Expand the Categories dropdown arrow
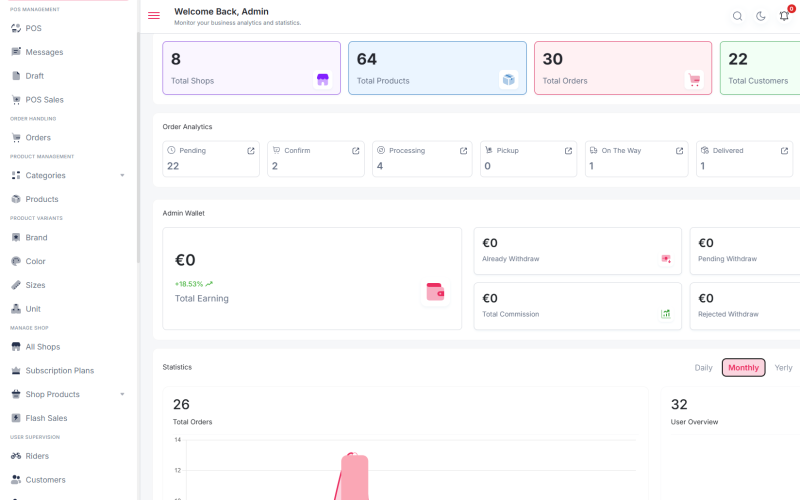800x500 pixels. [122, 175]
